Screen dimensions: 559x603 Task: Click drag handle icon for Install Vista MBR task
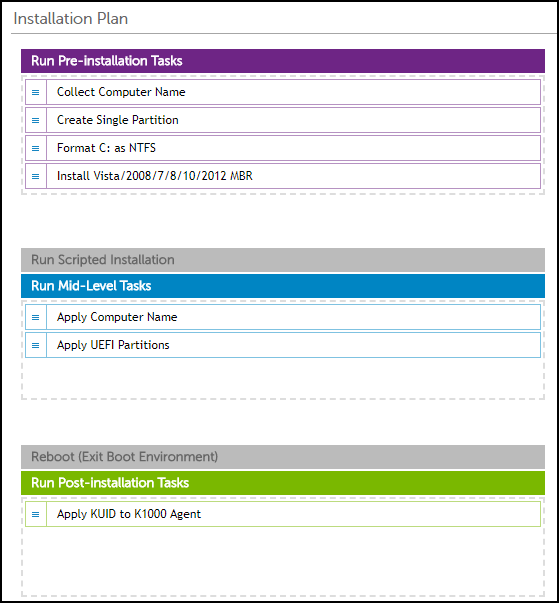click(x=35, y=177)
